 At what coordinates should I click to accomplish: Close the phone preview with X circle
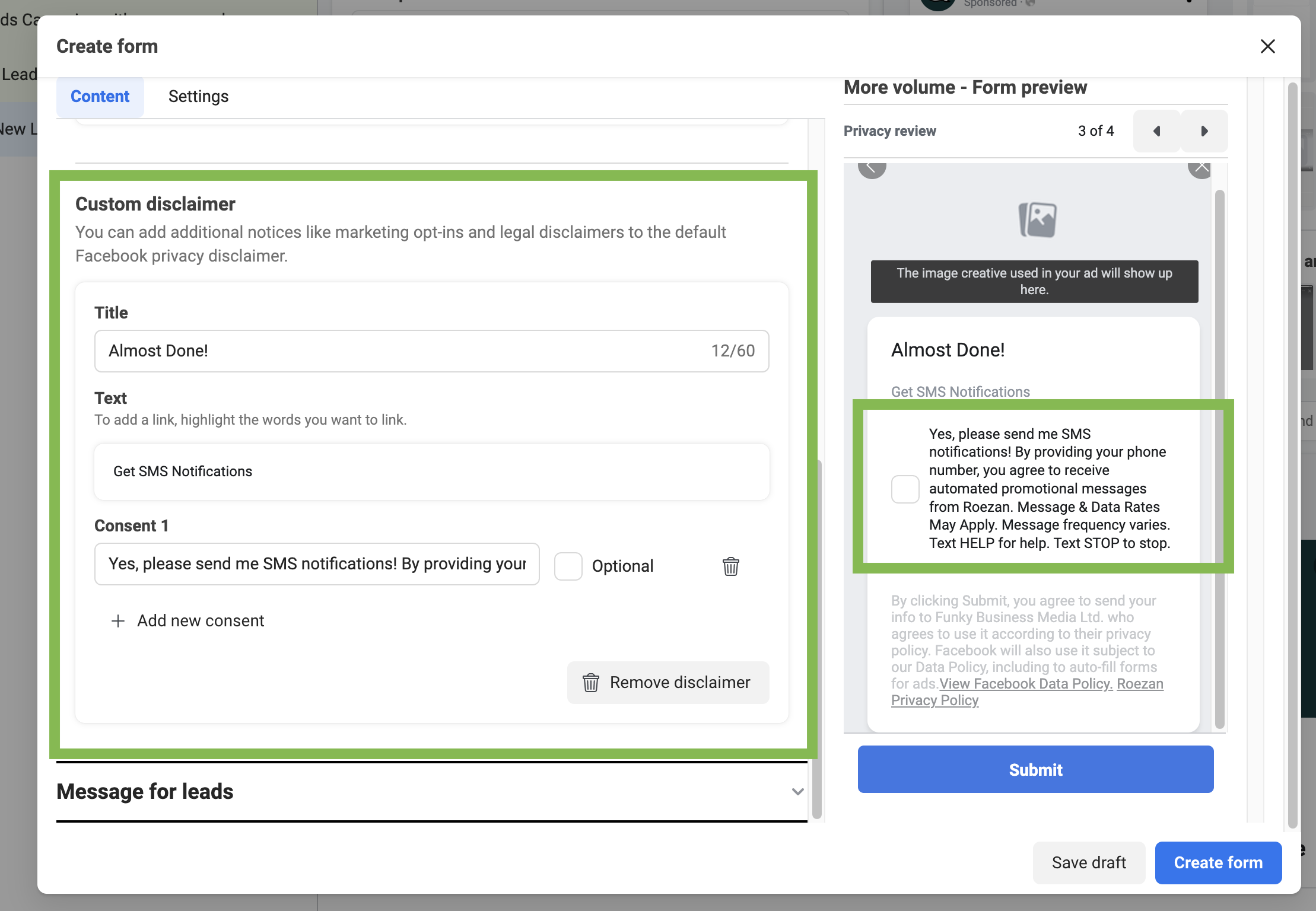coord(1200,168)
